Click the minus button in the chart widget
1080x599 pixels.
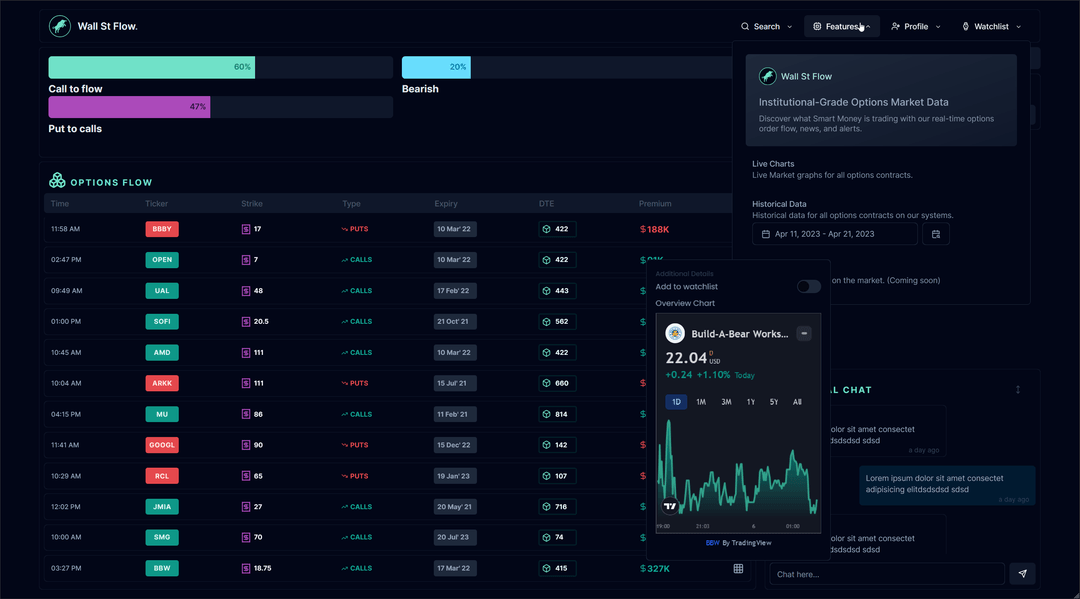804,333
